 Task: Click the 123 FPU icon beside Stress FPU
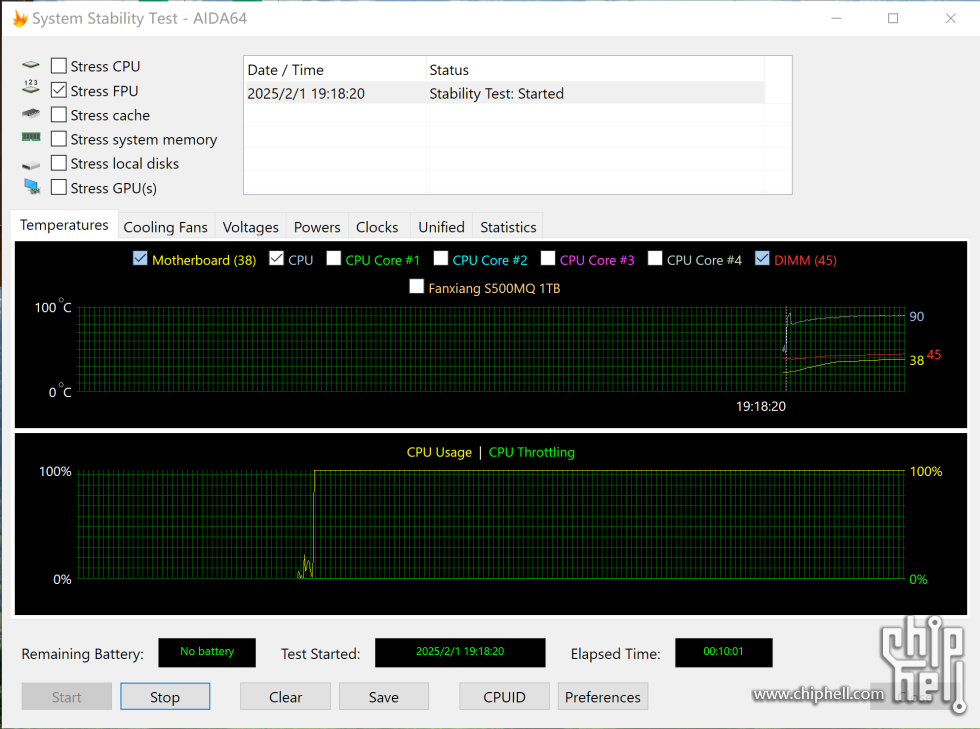click(x=31, y=87)
